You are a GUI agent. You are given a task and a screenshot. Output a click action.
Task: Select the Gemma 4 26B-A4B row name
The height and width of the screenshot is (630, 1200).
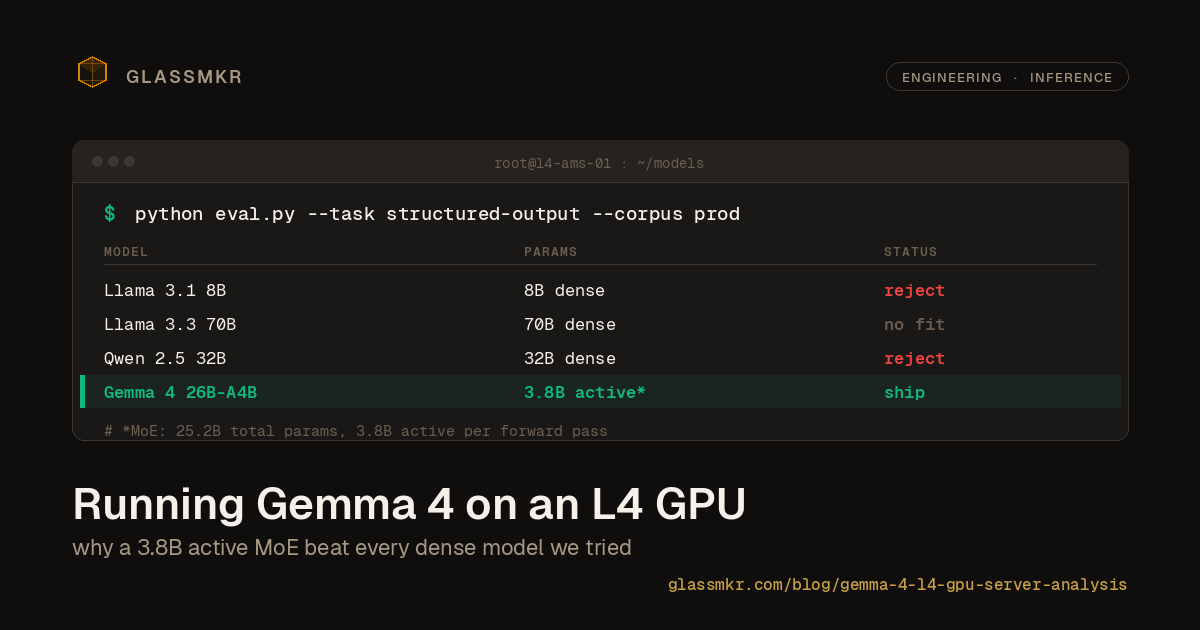tap(180, 393)
